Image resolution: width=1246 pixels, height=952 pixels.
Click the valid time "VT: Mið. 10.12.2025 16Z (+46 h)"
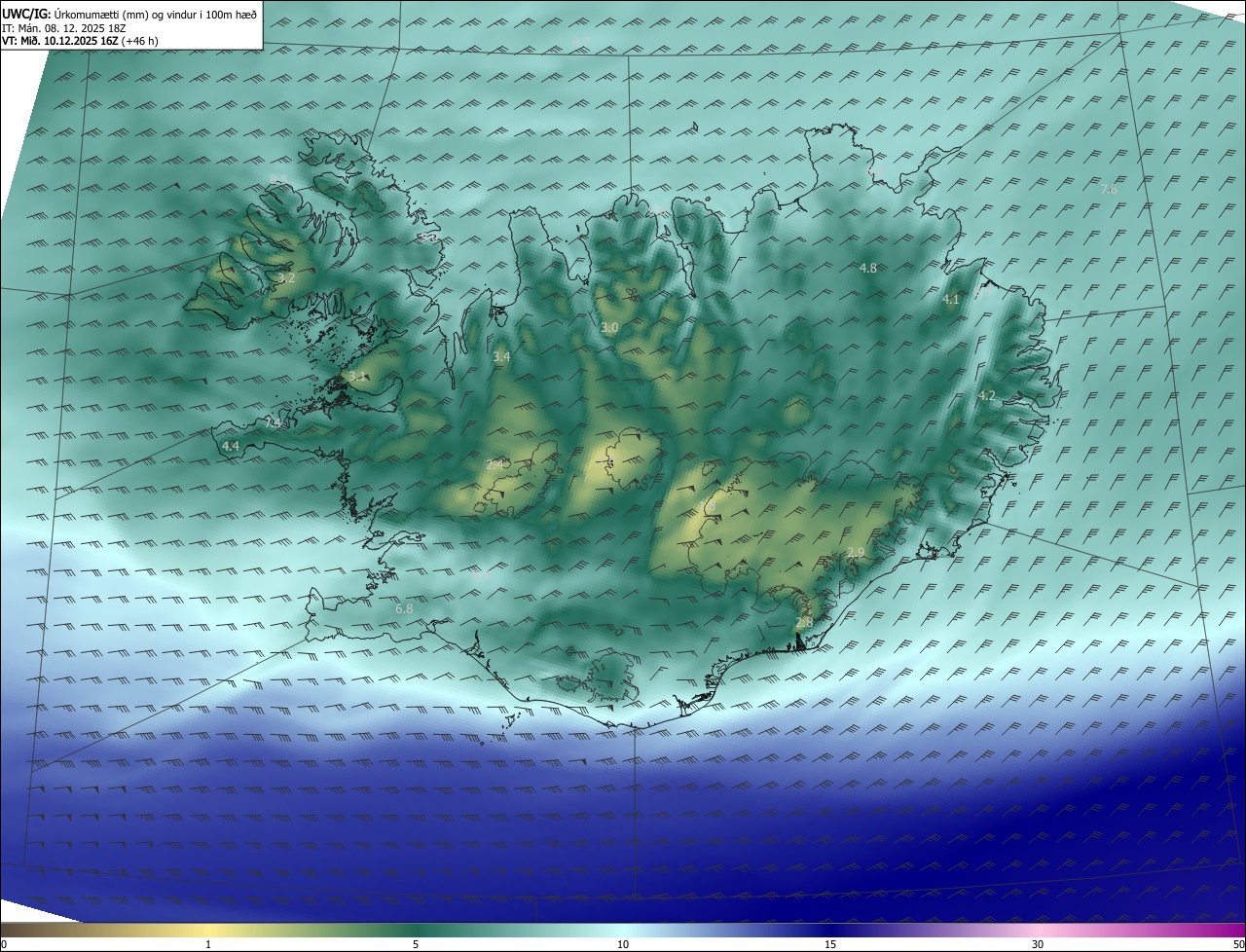[80, 41]
